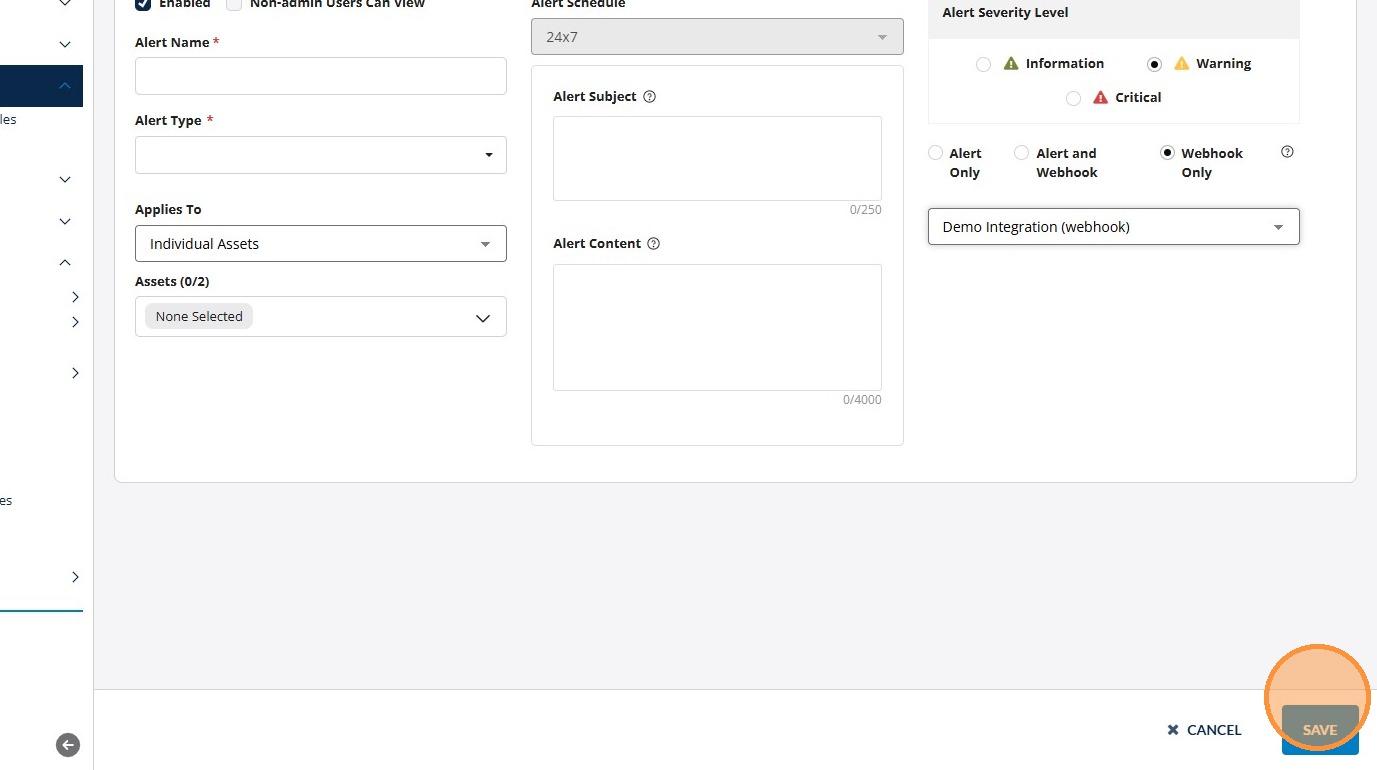Click the yellow Warning triangle icon
The height and width of the screenshot is (770, 1377).
pyautogui.click(x=1182, y=63)
